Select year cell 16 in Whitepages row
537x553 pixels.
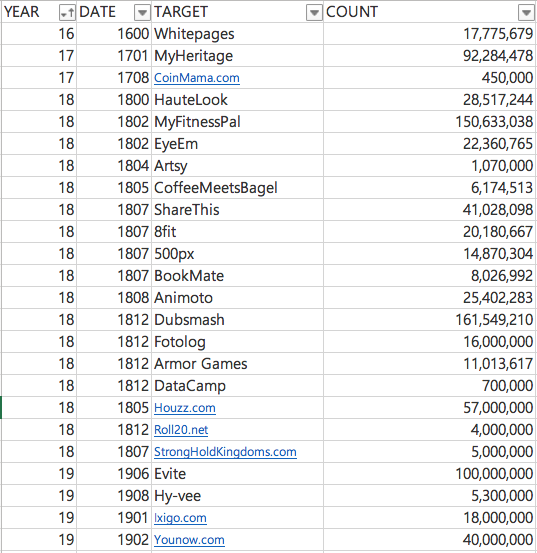tap(39, 34)
